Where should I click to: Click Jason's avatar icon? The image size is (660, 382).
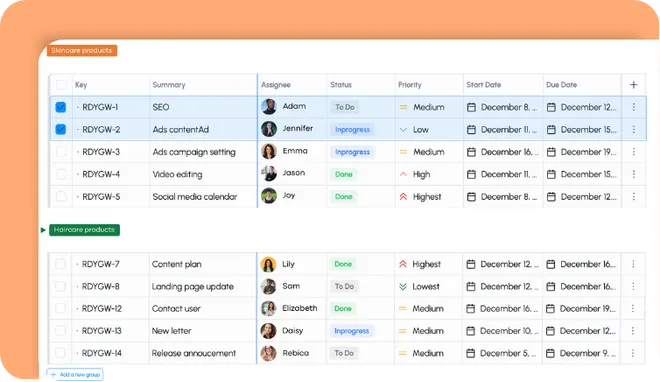point(269,173)
